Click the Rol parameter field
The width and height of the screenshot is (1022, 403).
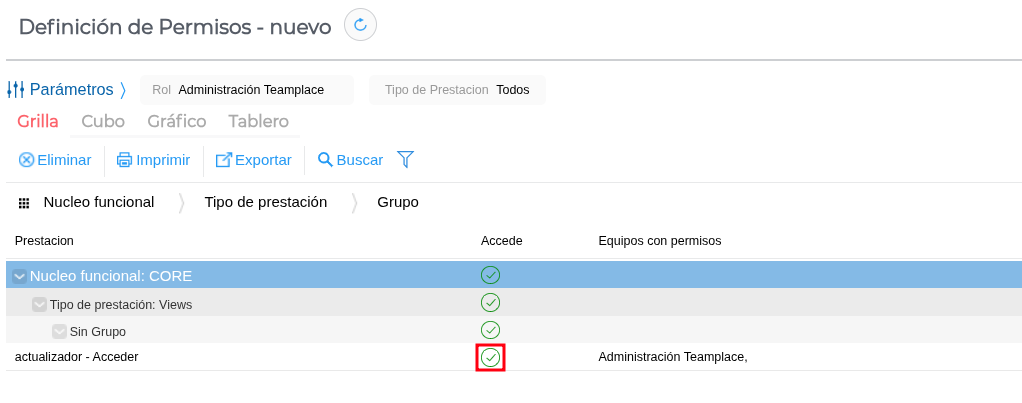[247, 90]
